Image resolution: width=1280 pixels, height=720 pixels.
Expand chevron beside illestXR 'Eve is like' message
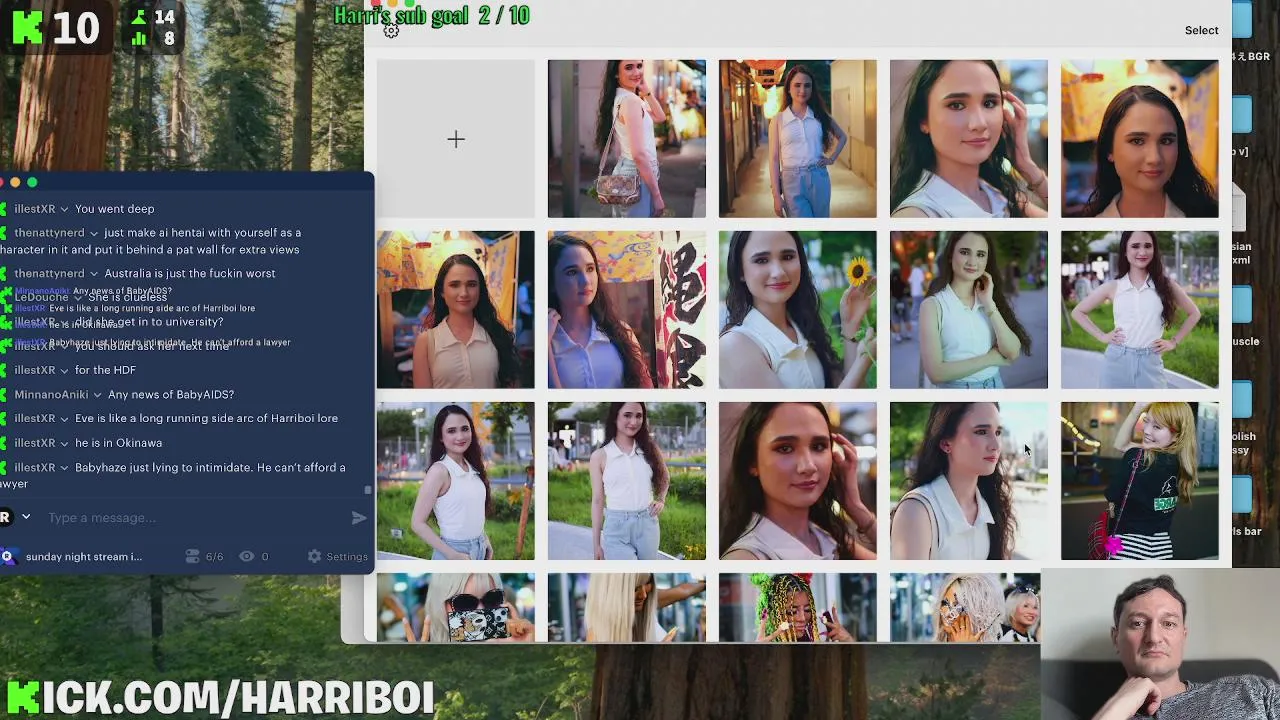coord(64,418)
